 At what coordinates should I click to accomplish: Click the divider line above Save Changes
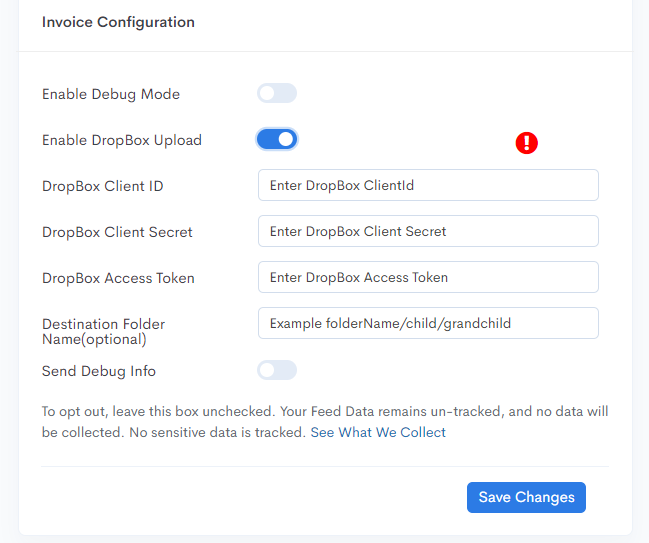[325, 466]
